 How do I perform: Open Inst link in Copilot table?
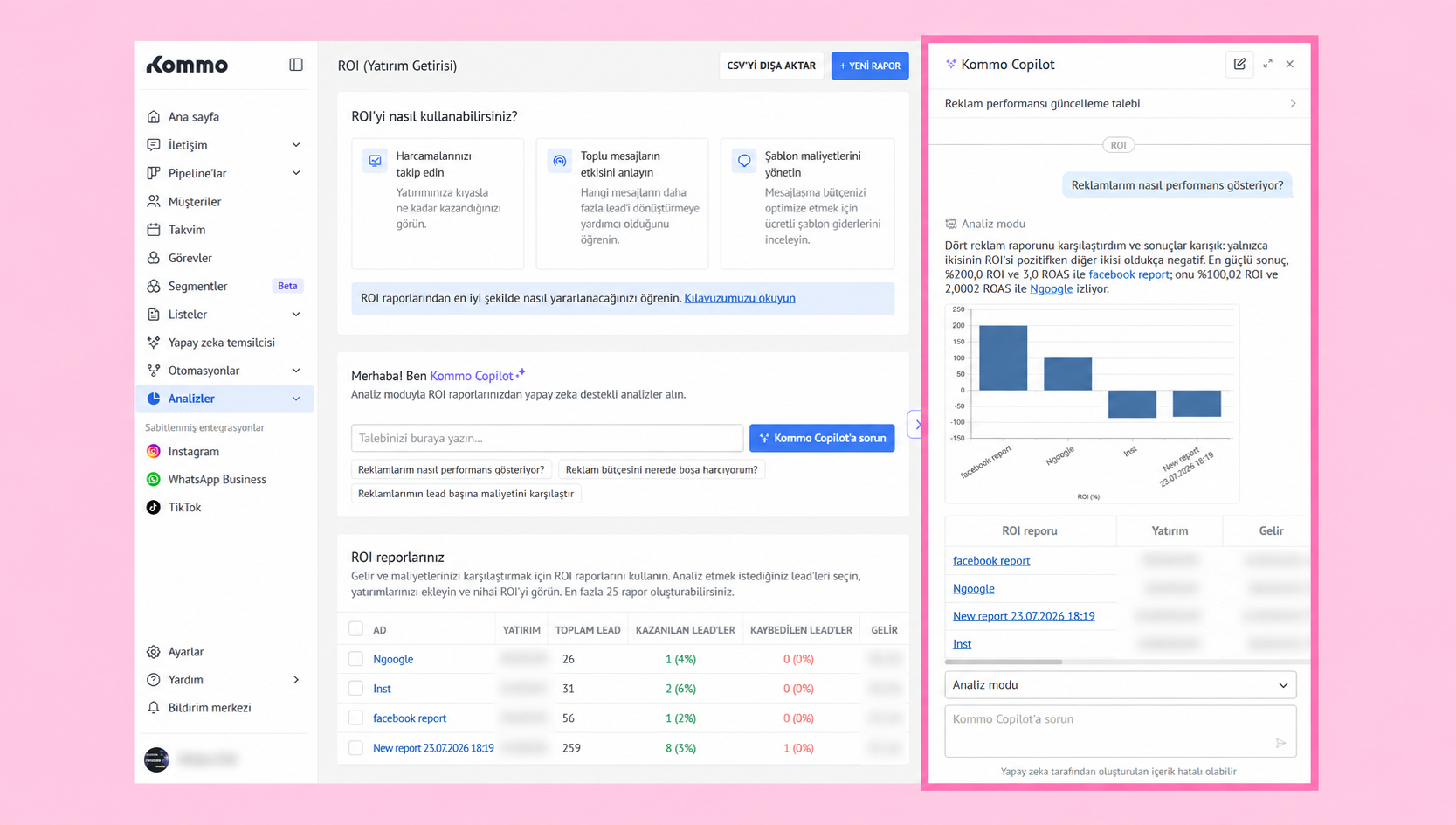pyautogui.click(x=962, y=643)
